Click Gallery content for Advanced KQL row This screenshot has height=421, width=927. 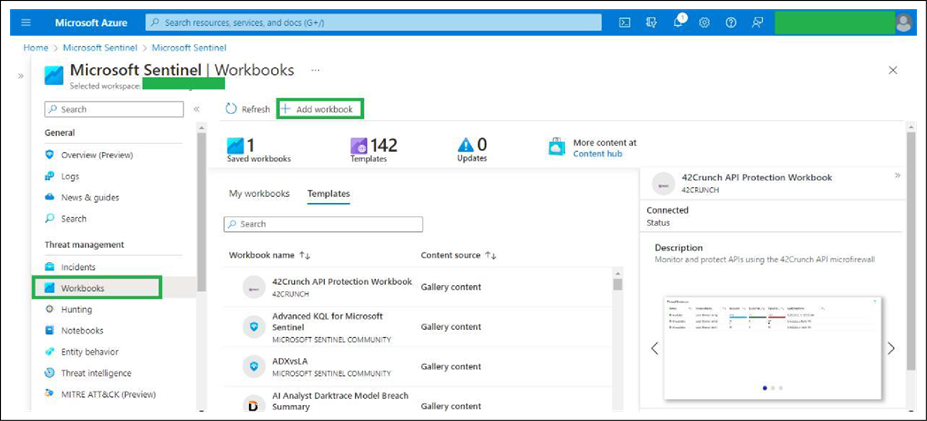tap(451, 326)
